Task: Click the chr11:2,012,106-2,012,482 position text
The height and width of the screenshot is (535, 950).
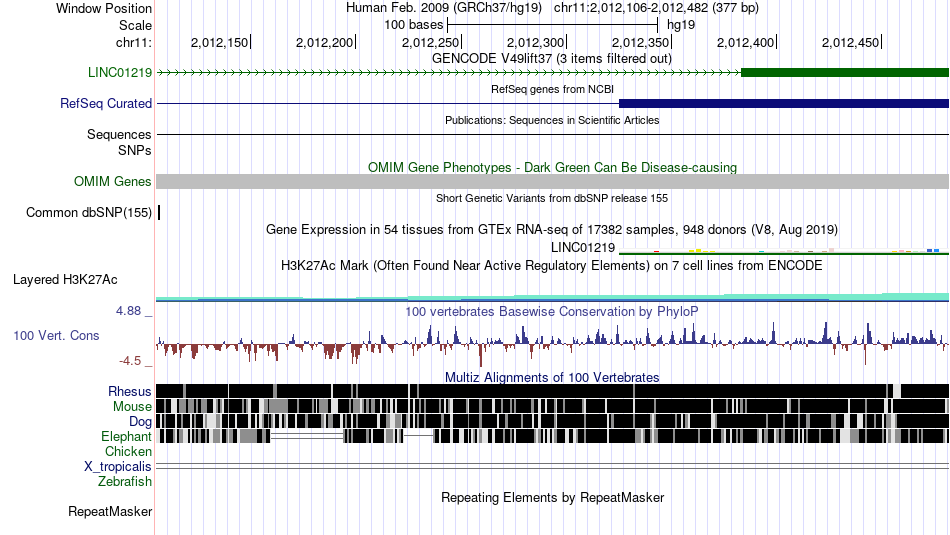Action: [656, 8]
